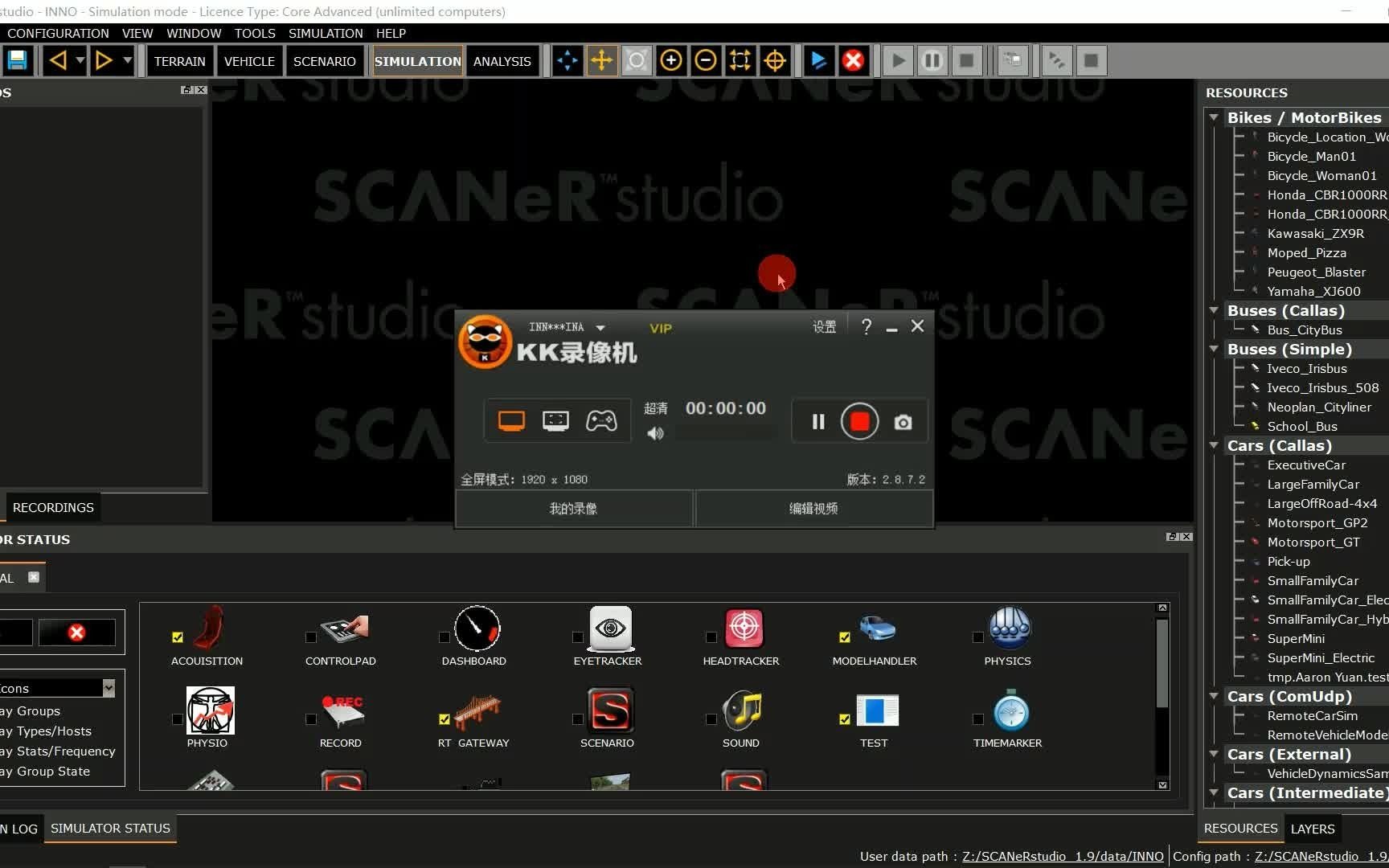
Task: Open the KK recorder account dropdown arrow
Action: click(x=600, y=327)
